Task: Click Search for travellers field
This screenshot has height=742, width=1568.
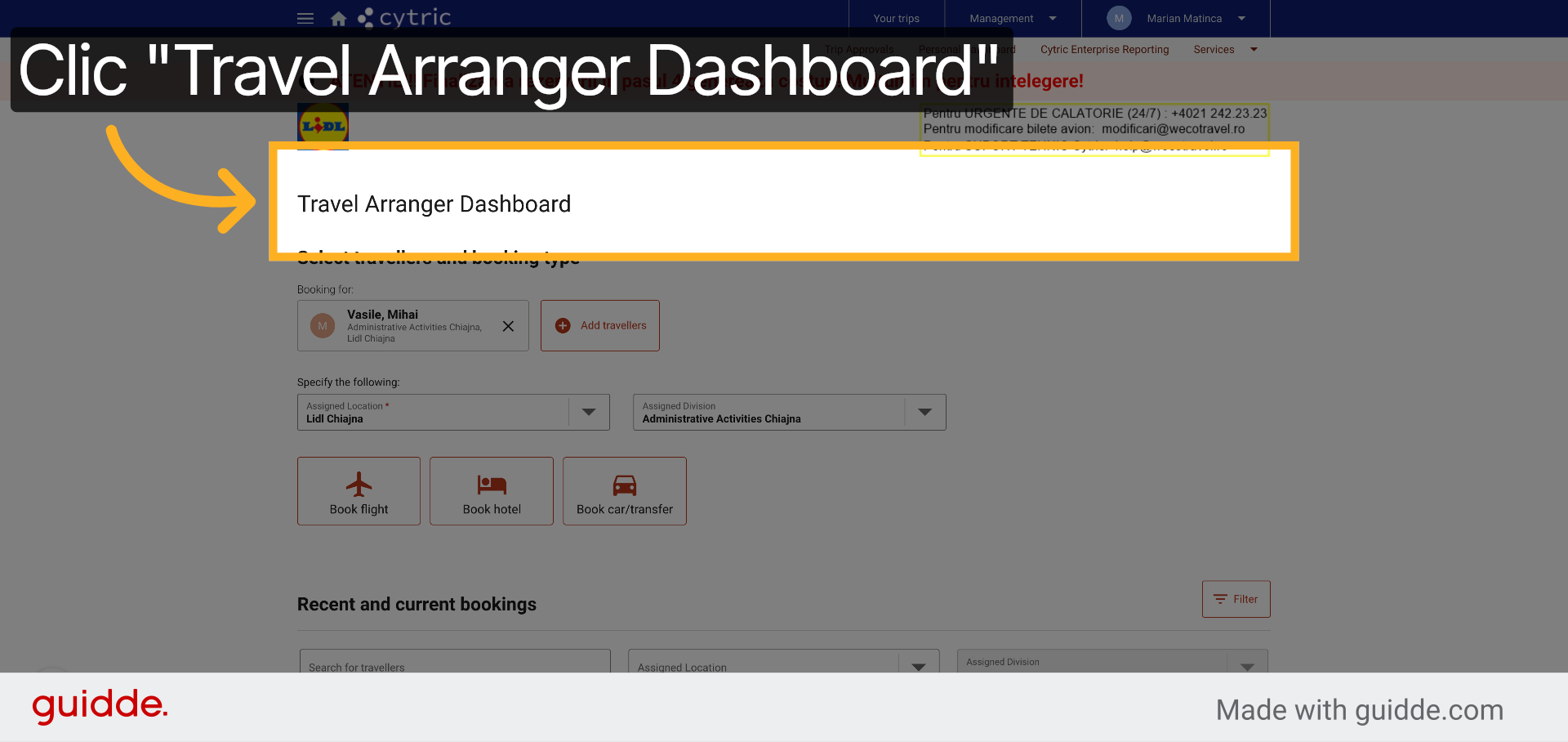Action: pyautogui.click(x=455, y=661)
